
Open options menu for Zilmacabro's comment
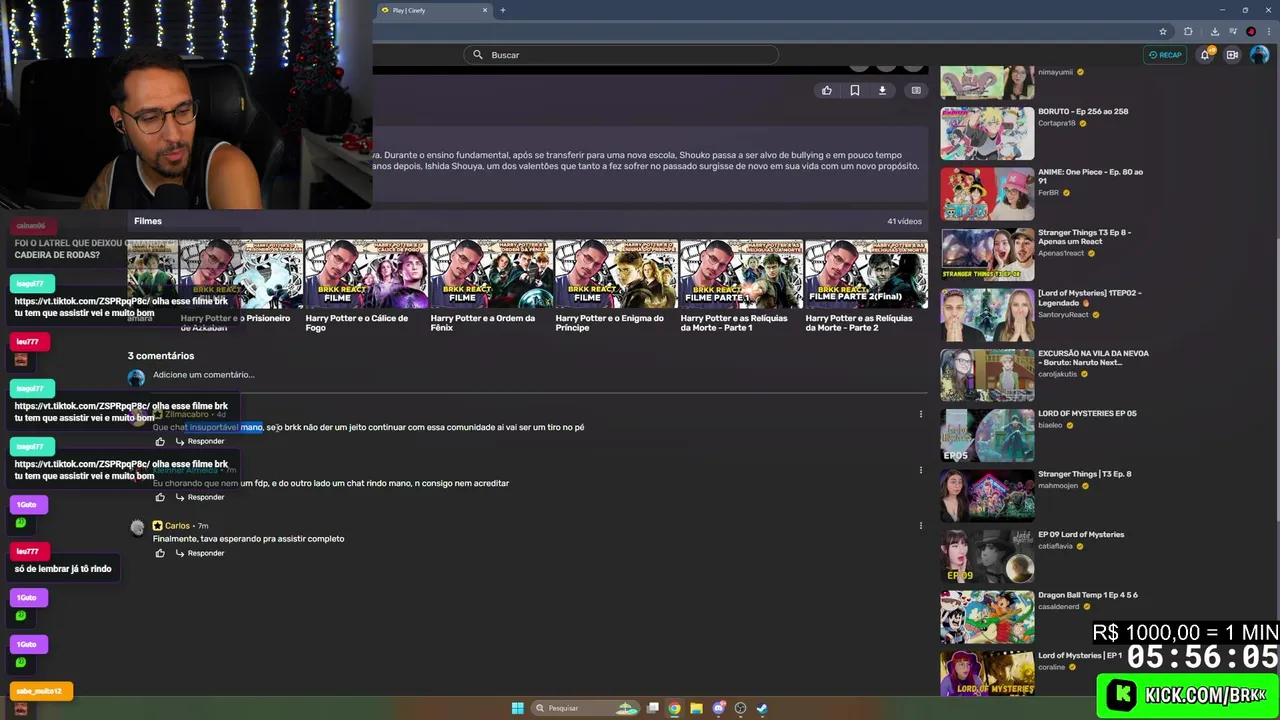tap(921, 414)
